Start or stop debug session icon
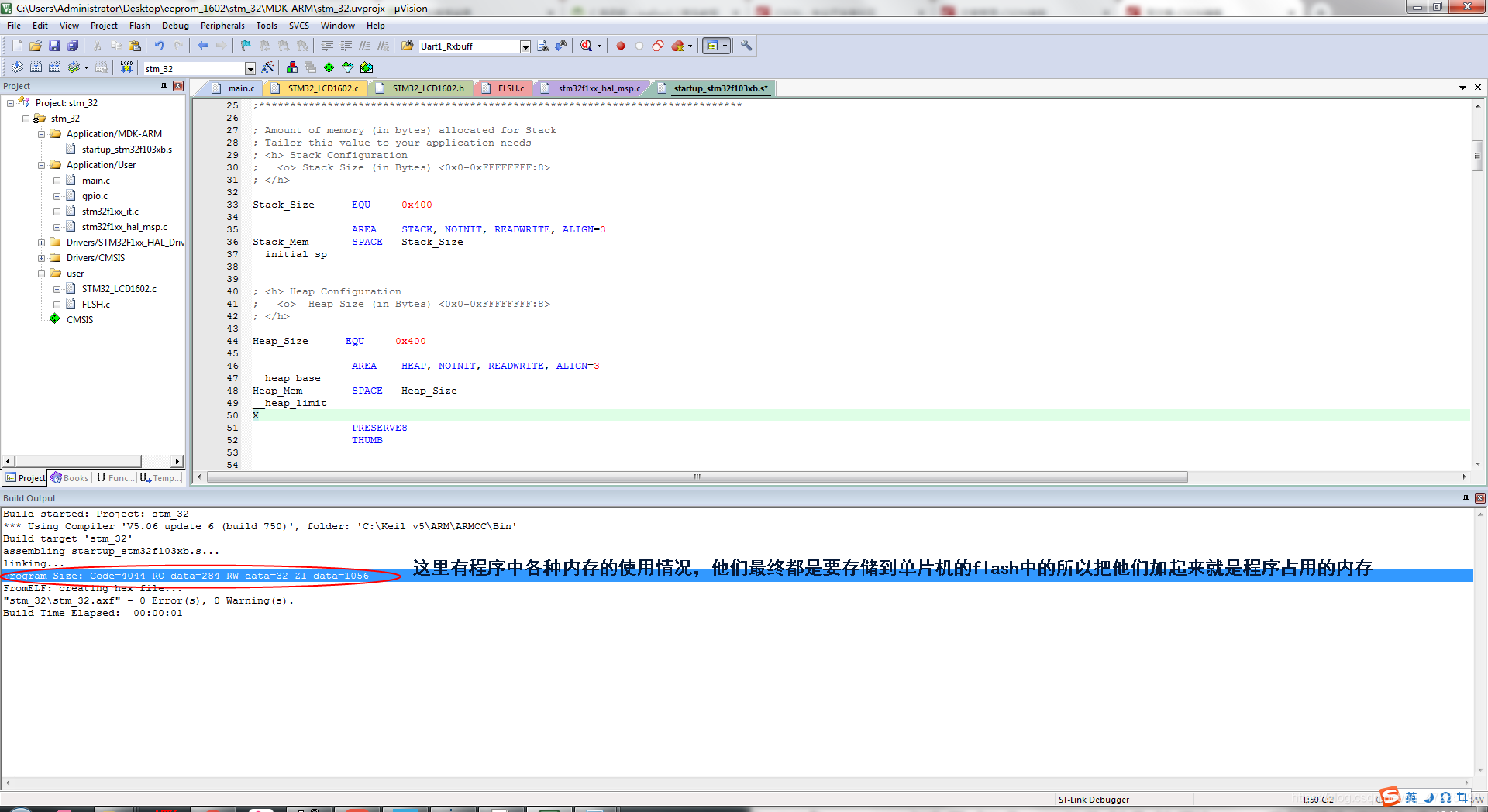The image size is (1488, 812). coord(587,46)
